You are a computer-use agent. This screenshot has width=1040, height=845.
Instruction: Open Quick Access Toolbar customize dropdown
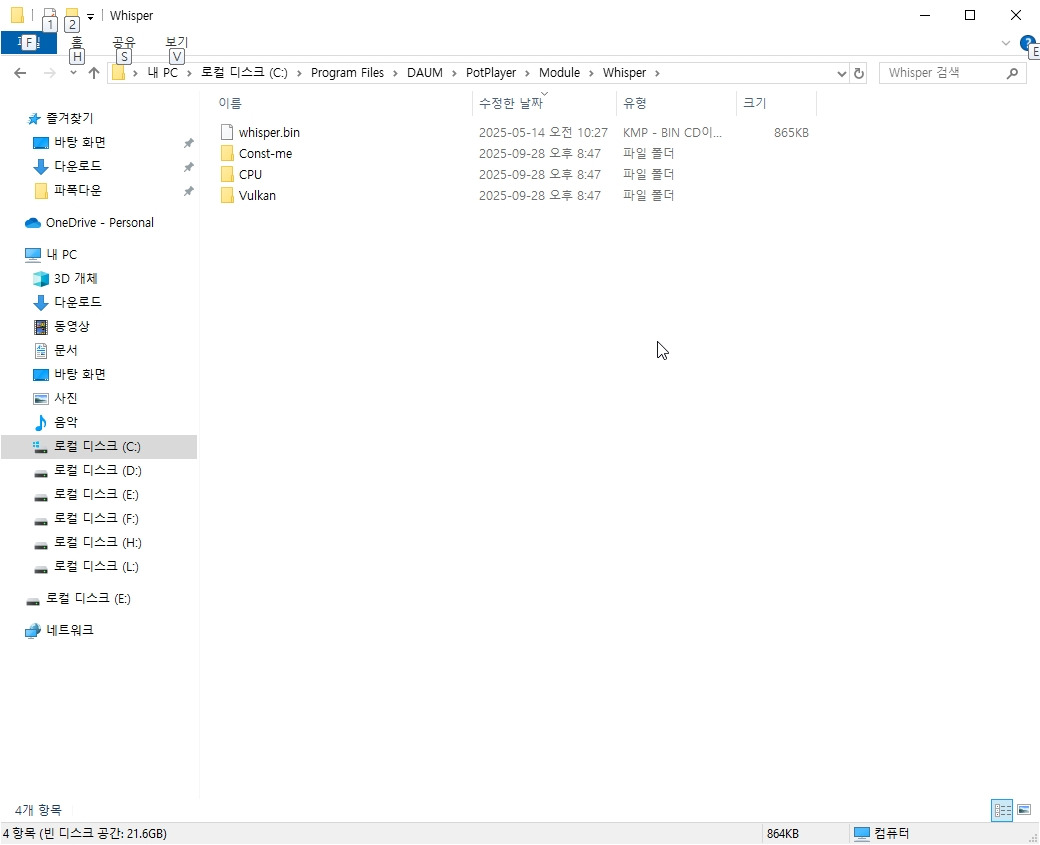tap(90, 16)
